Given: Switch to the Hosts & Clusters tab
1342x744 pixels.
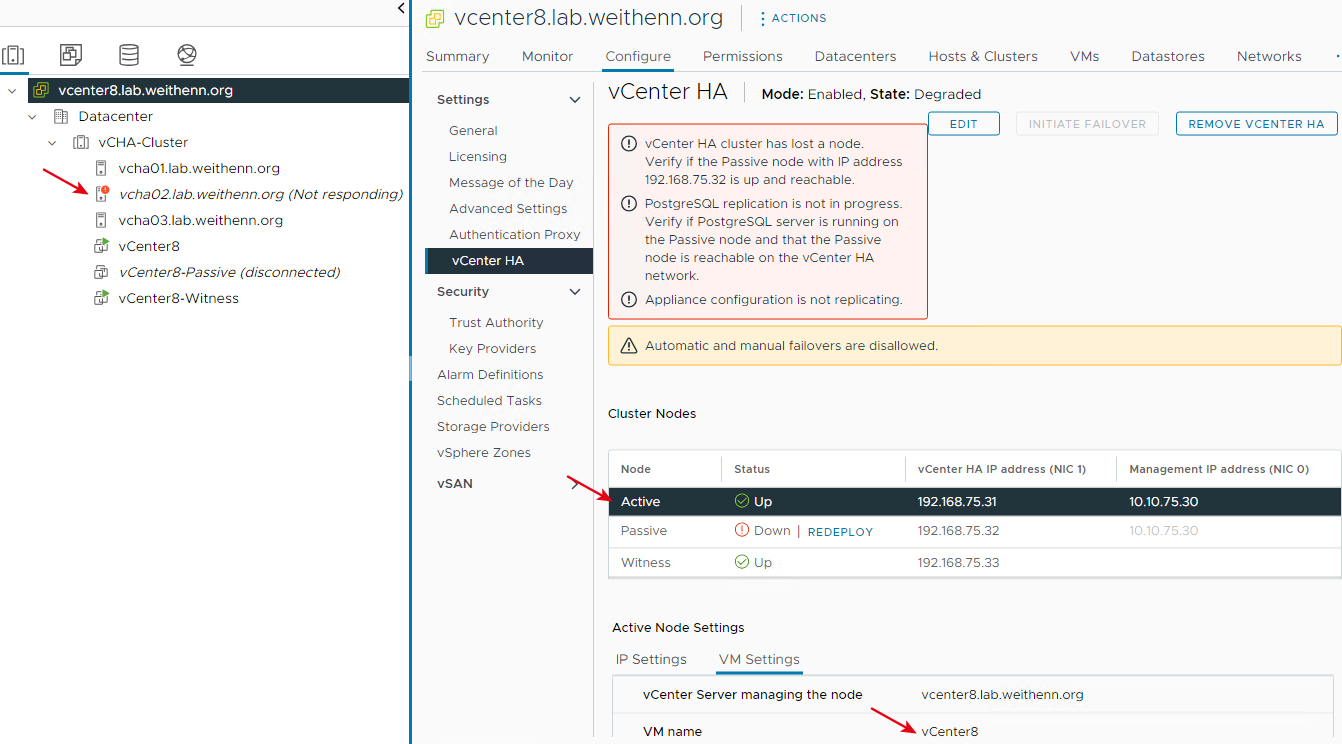Looking at the screenshot, I should point(983,56).
